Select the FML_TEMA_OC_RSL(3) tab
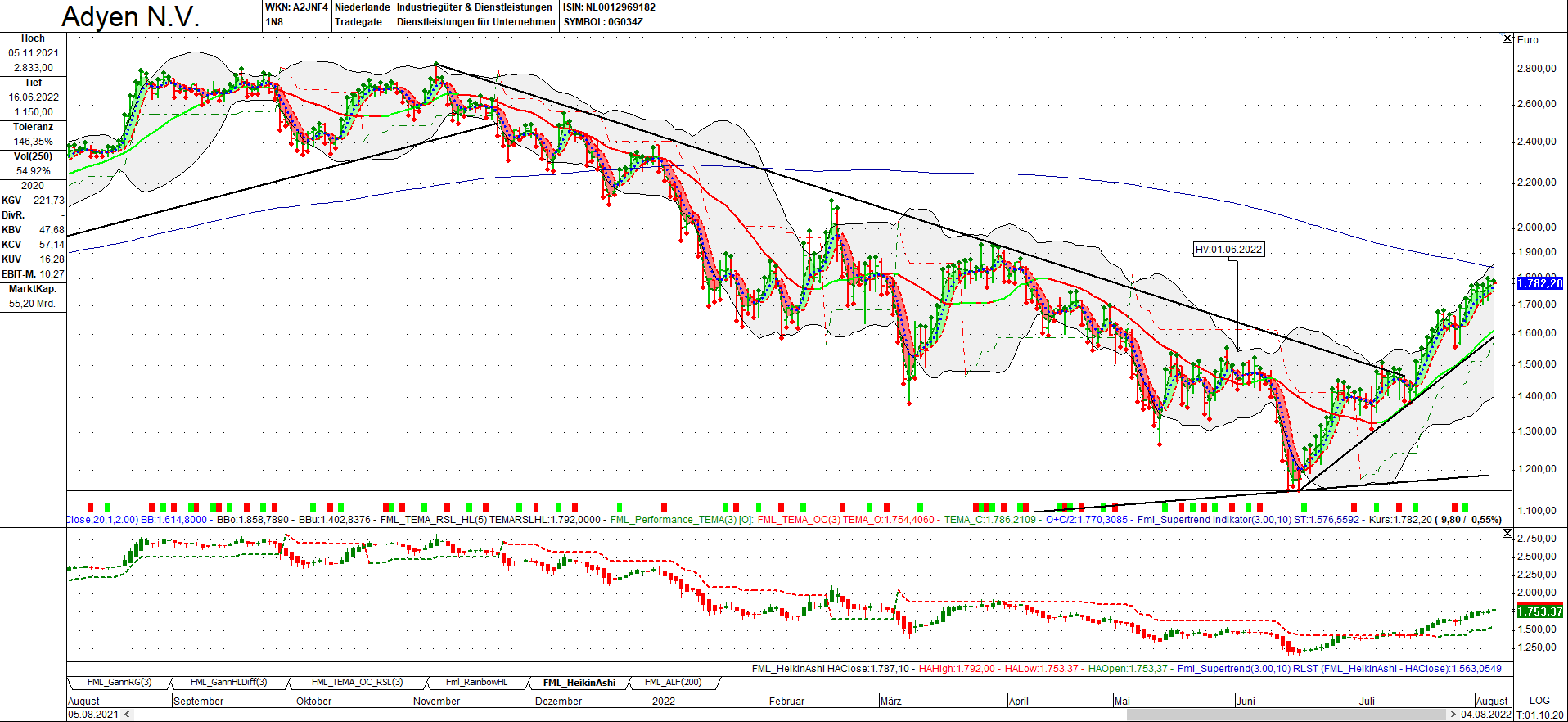This screenshot has height=722, width=1568. (357, 683)
